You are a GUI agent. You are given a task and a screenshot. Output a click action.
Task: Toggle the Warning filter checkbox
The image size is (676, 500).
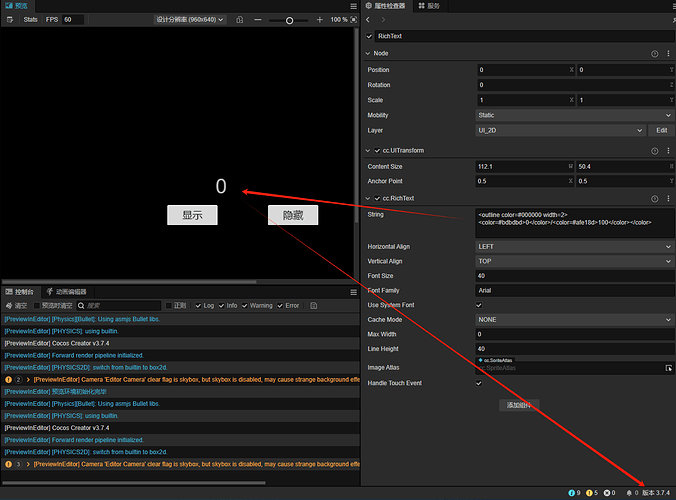[244, 306]
